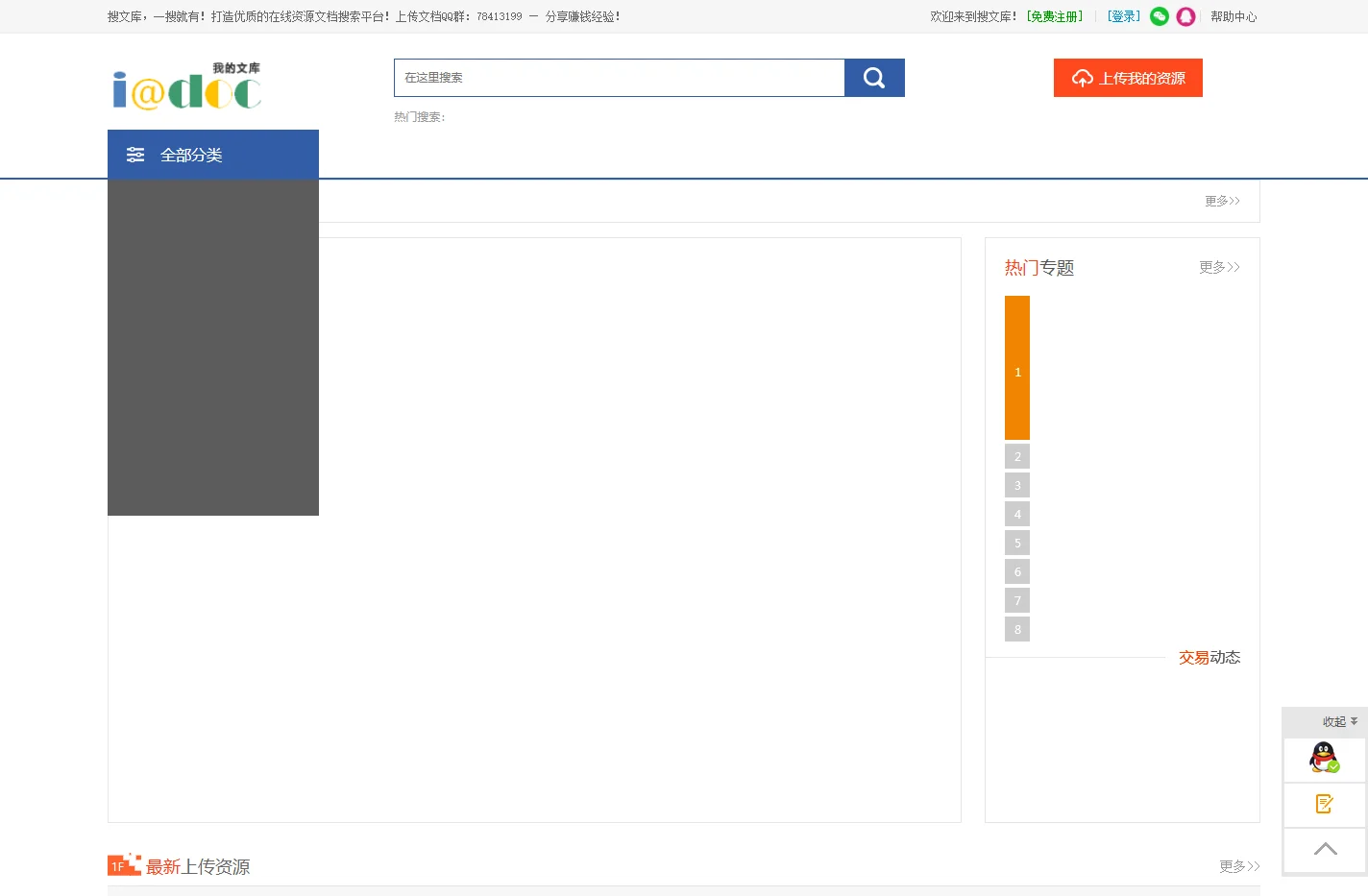1368x896 pixels.
Task: Click the 热门专题 heading
Action: [x=1039, y=268]
